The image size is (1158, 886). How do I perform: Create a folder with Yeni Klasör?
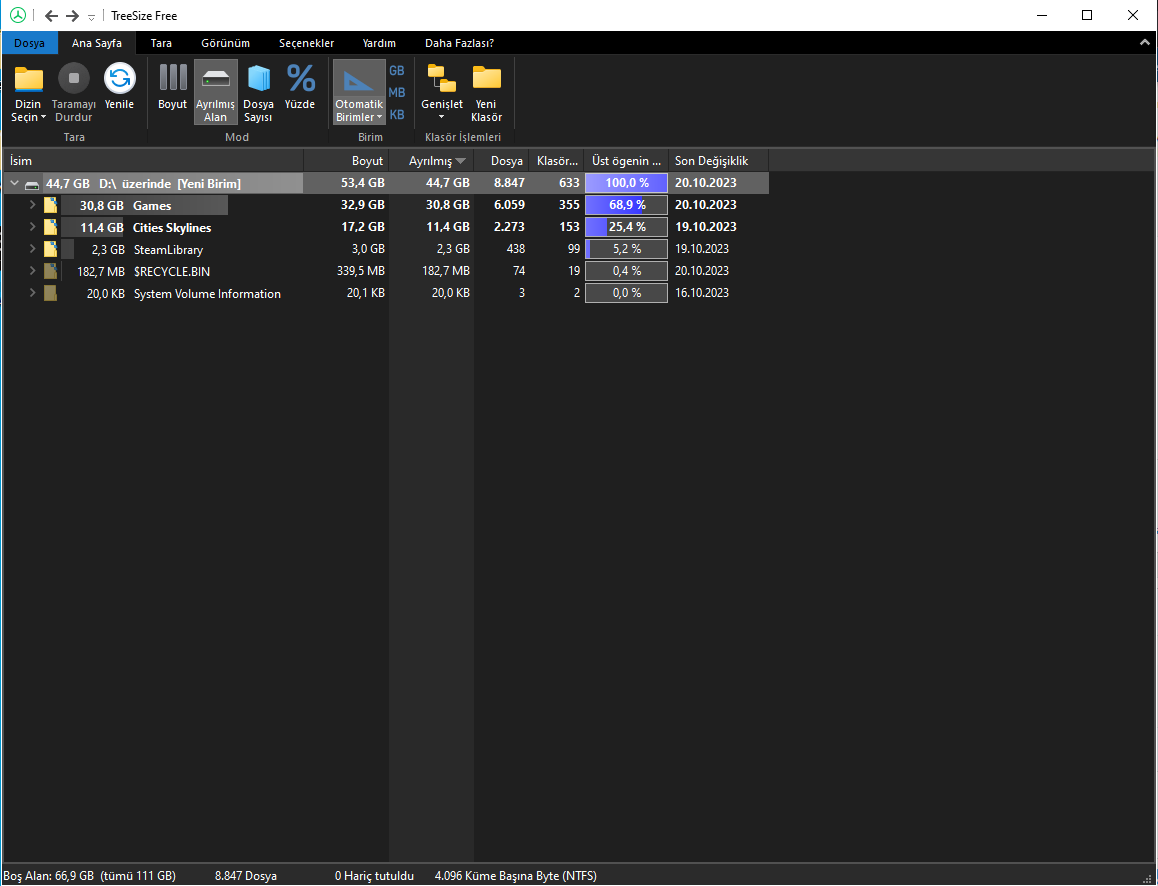point(486,94)
